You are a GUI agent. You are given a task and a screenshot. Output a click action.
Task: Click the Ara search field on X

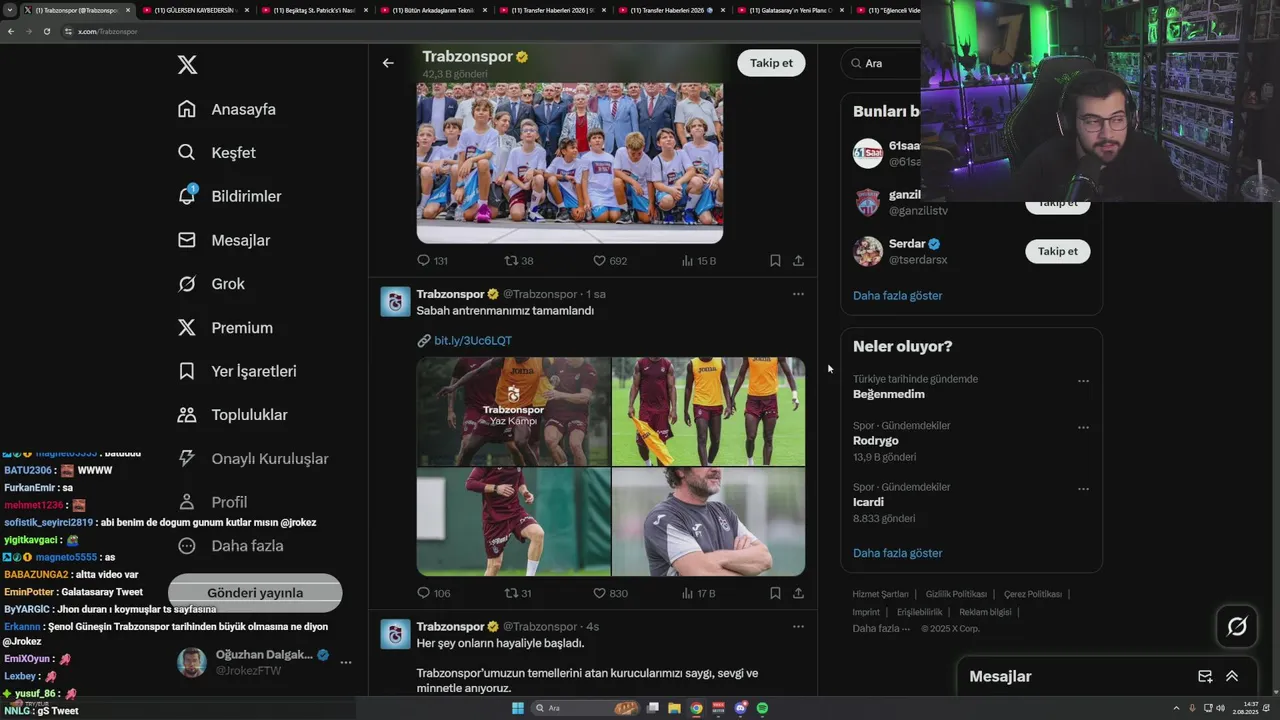click(880, 63)
